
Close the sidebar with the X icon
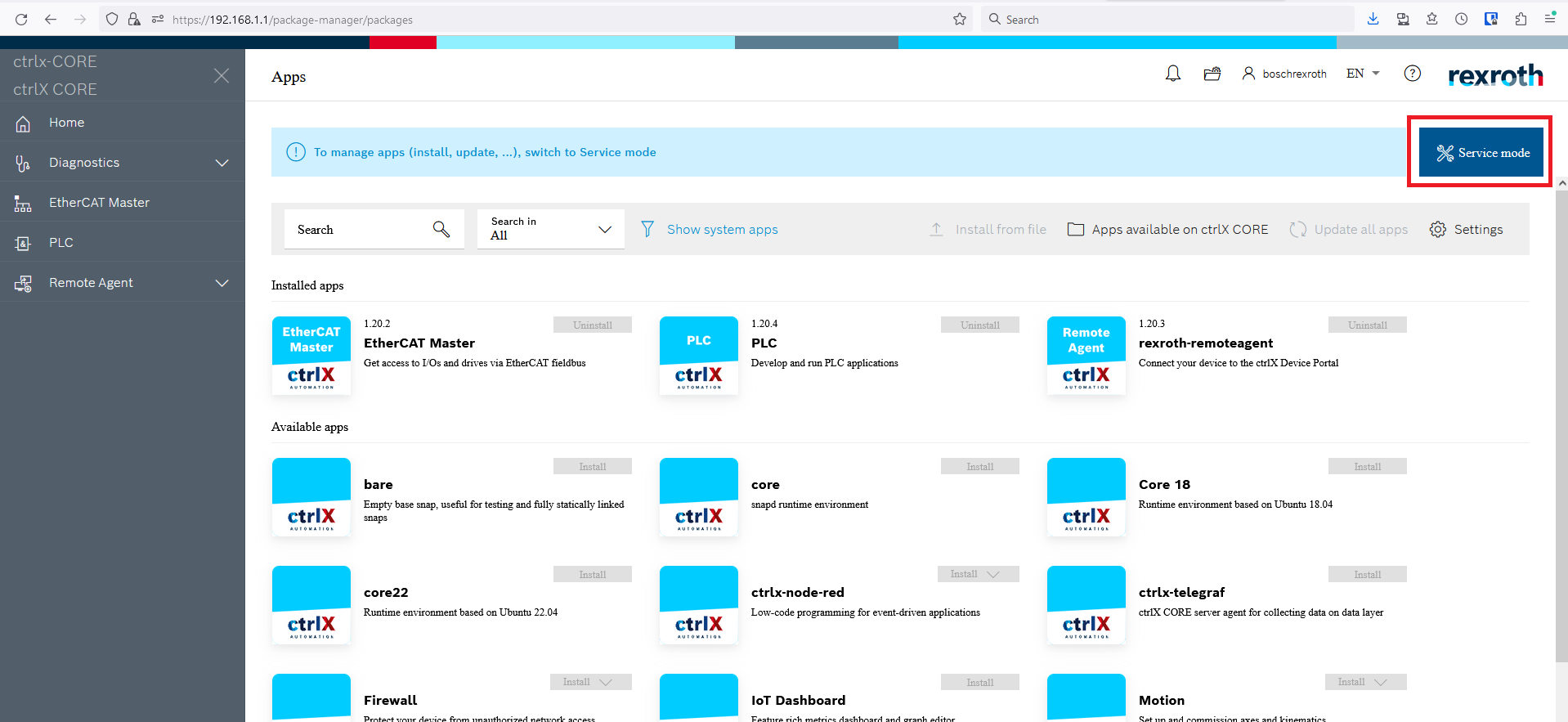(x=222, y=76)
